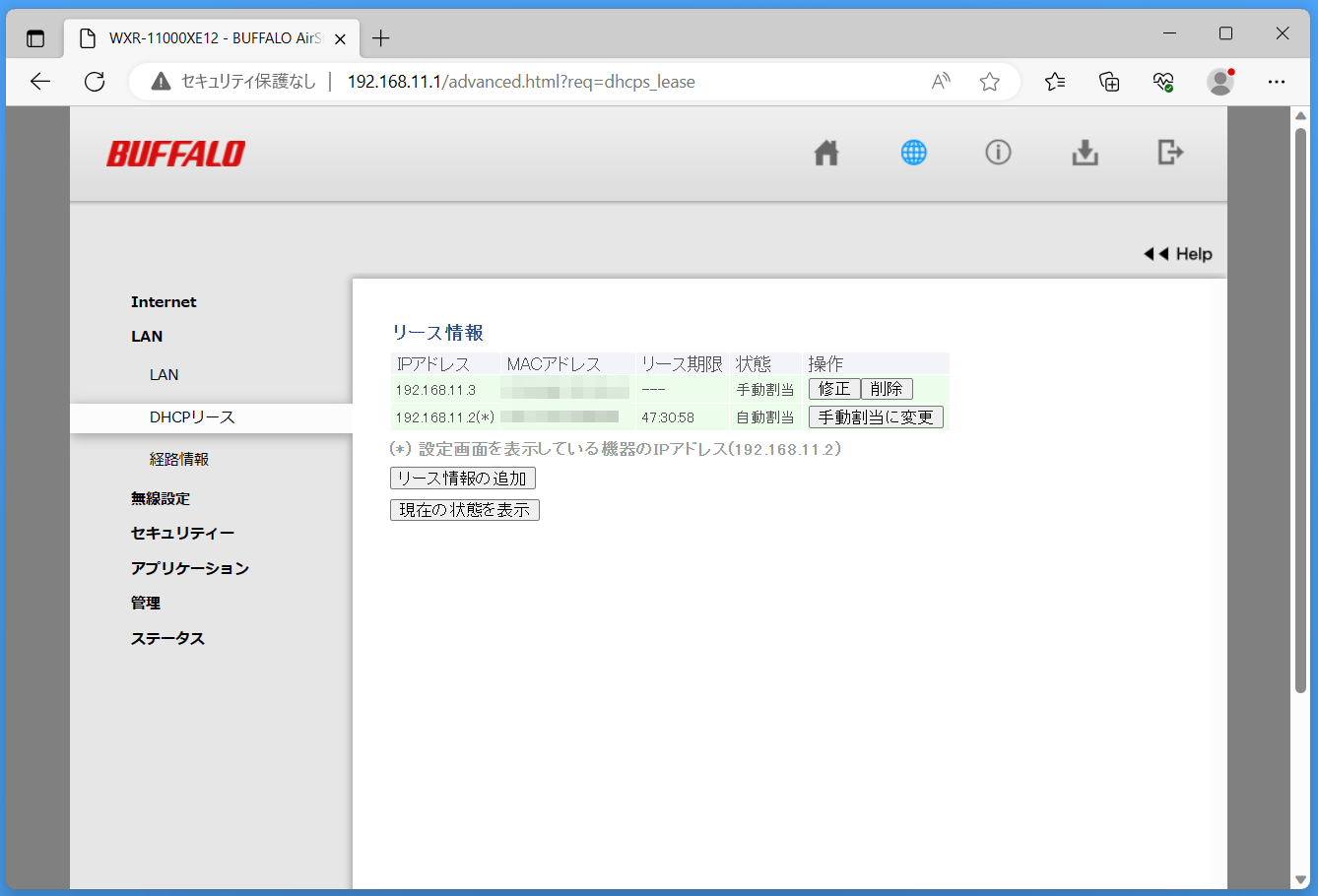This screenshot has width=1318, height=896.
Task: Open the globe advanced settings icon
Action: (913, 153)
